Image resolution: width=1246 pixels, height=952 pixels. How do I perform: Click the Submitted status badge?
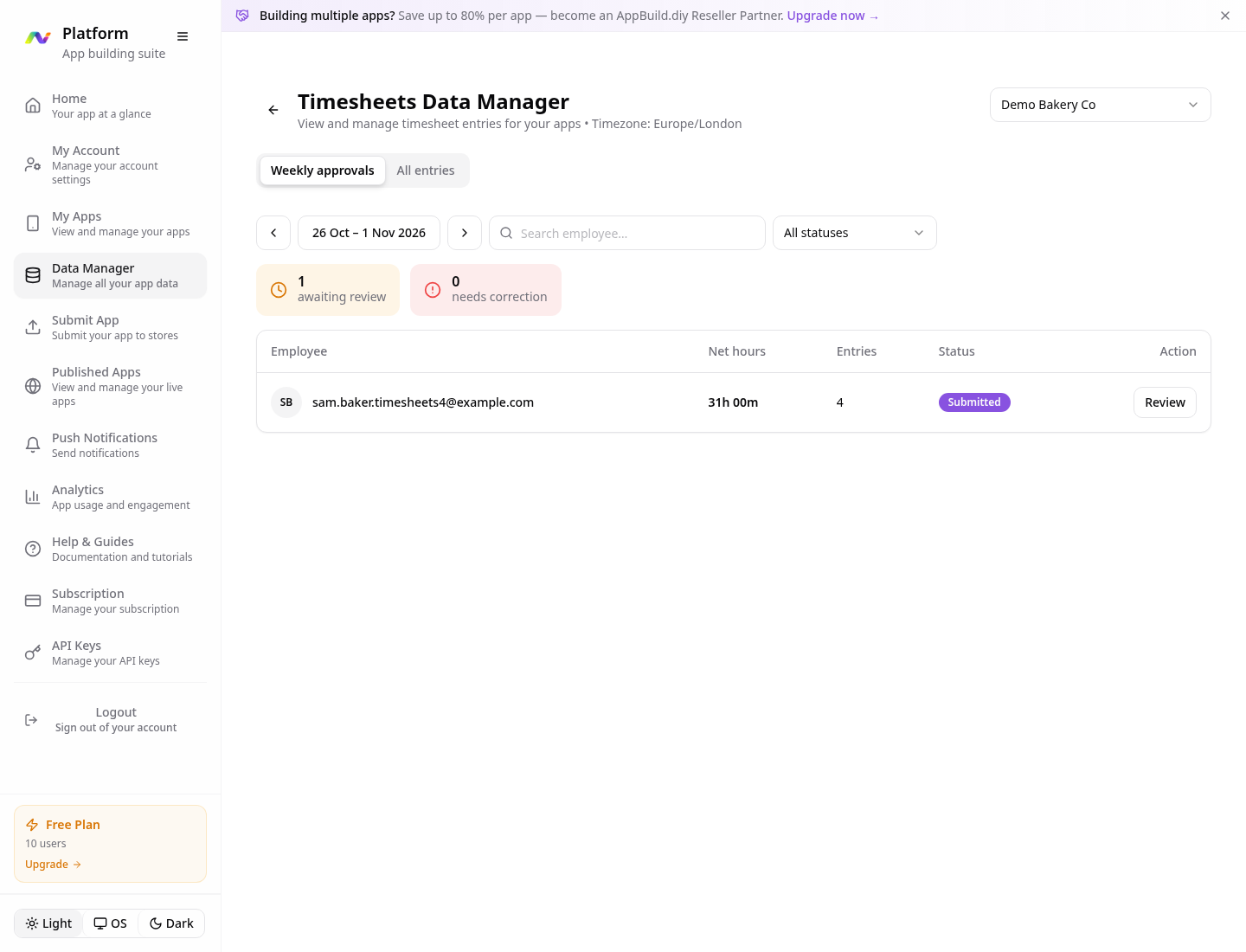[x=974, y=402]
